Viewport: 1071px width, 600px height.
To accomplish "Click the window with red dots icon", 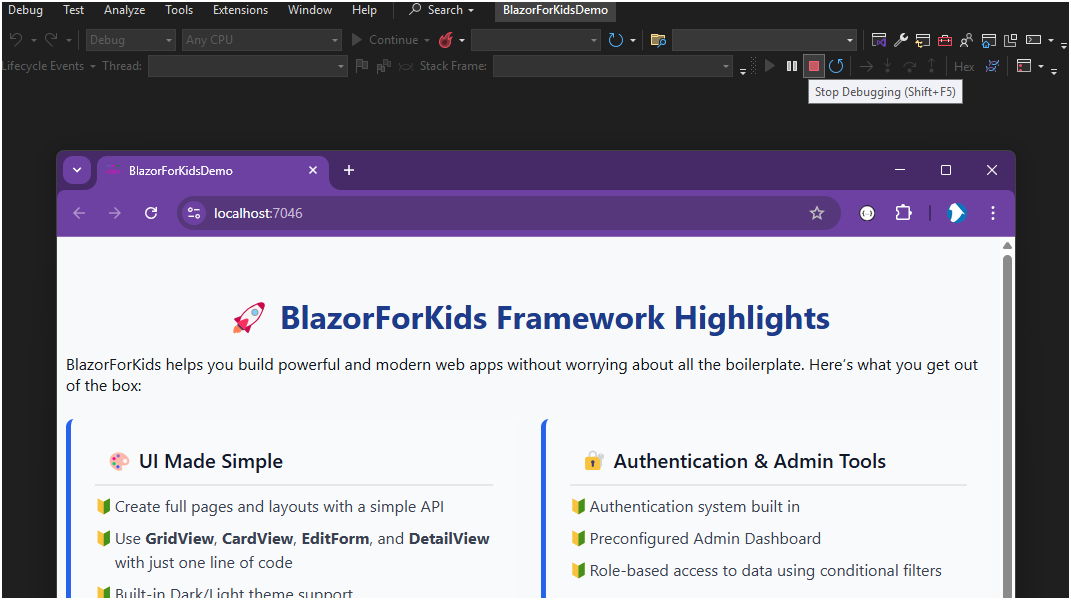I will (x=1023, y=66).
